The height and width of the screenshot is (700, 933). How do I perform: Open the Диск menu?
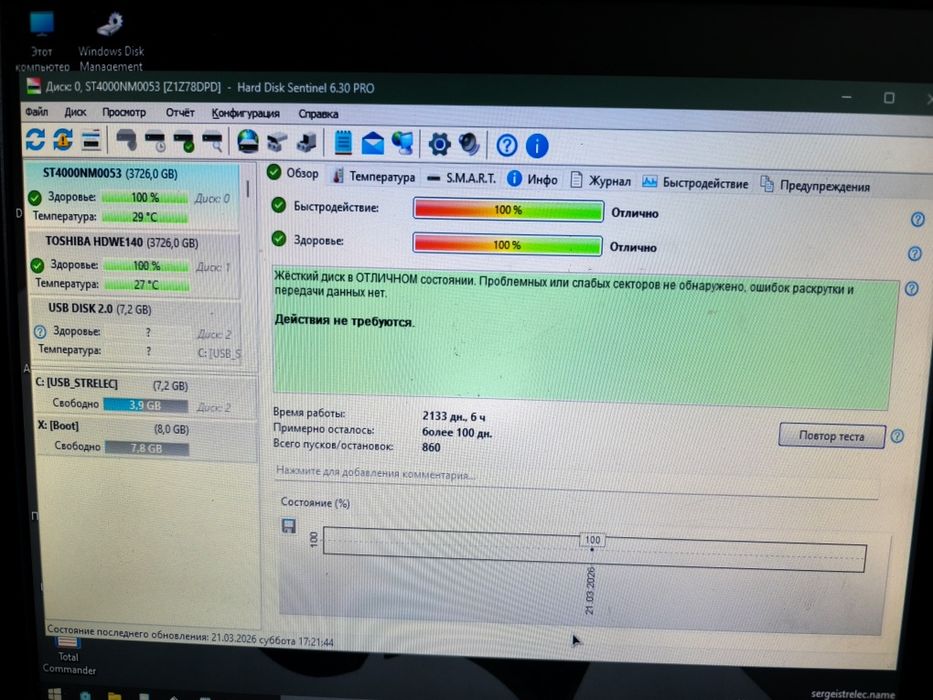click(x=75, y=112)
